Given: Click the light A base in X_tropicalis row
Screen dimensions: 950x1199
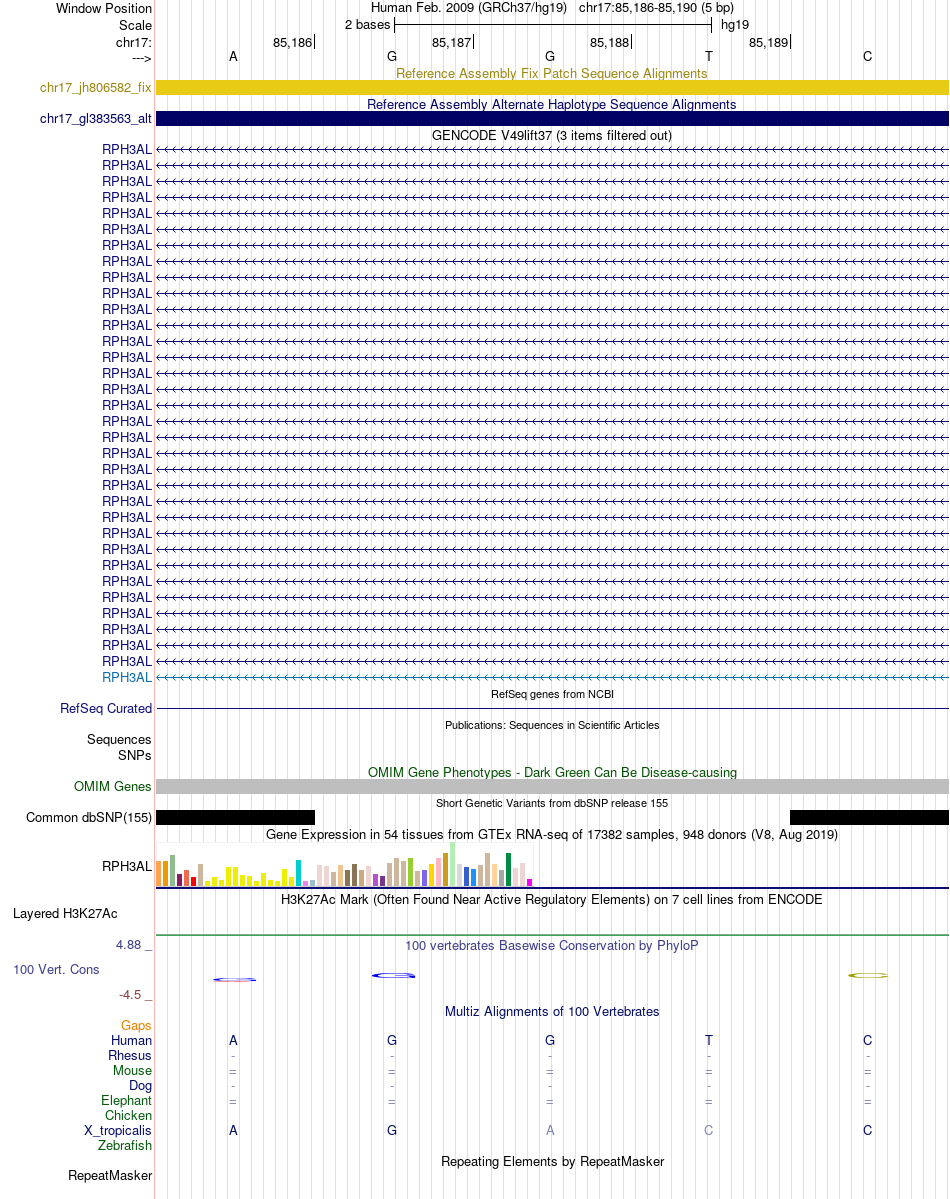Looking at the screenshot, I should (x=550, y=1131).
